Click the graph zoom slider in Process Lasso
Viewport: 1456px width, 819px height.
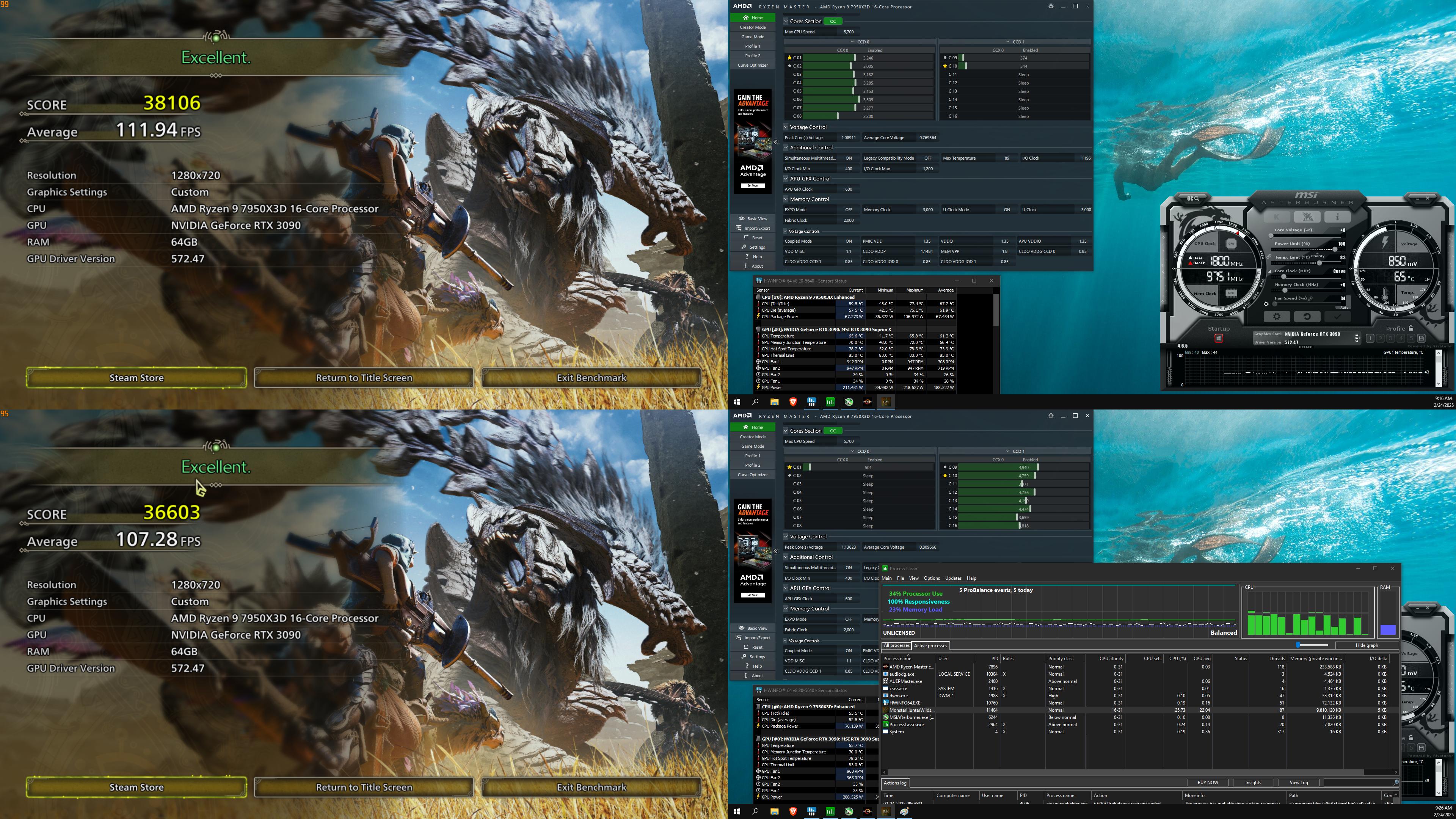click(1312, 645)
